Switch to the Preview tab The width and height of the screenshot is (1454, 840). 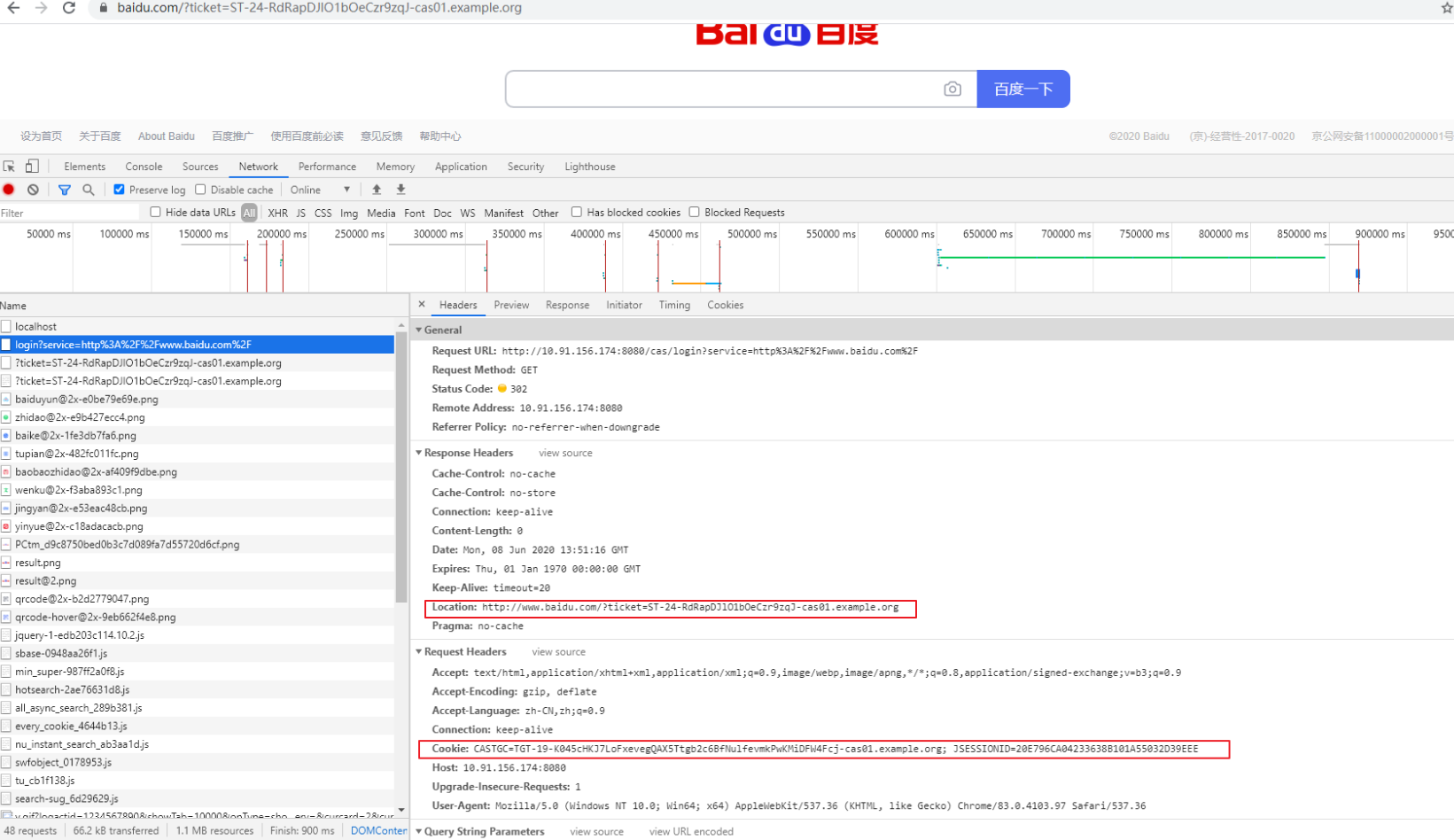[511, 305]
